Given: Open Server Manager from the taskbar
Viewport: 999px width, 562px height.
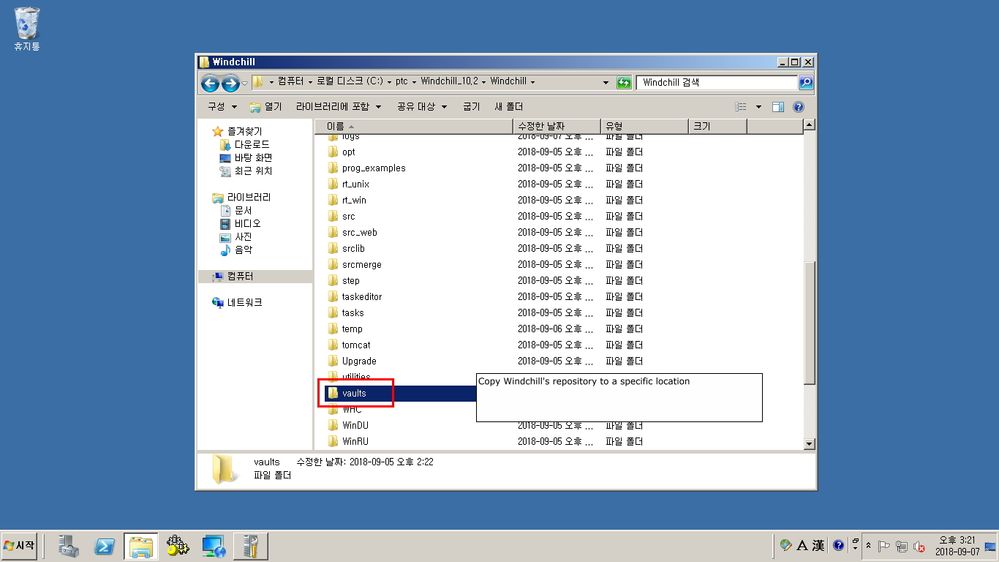Looking at the screenshot, I should (68, 546).
